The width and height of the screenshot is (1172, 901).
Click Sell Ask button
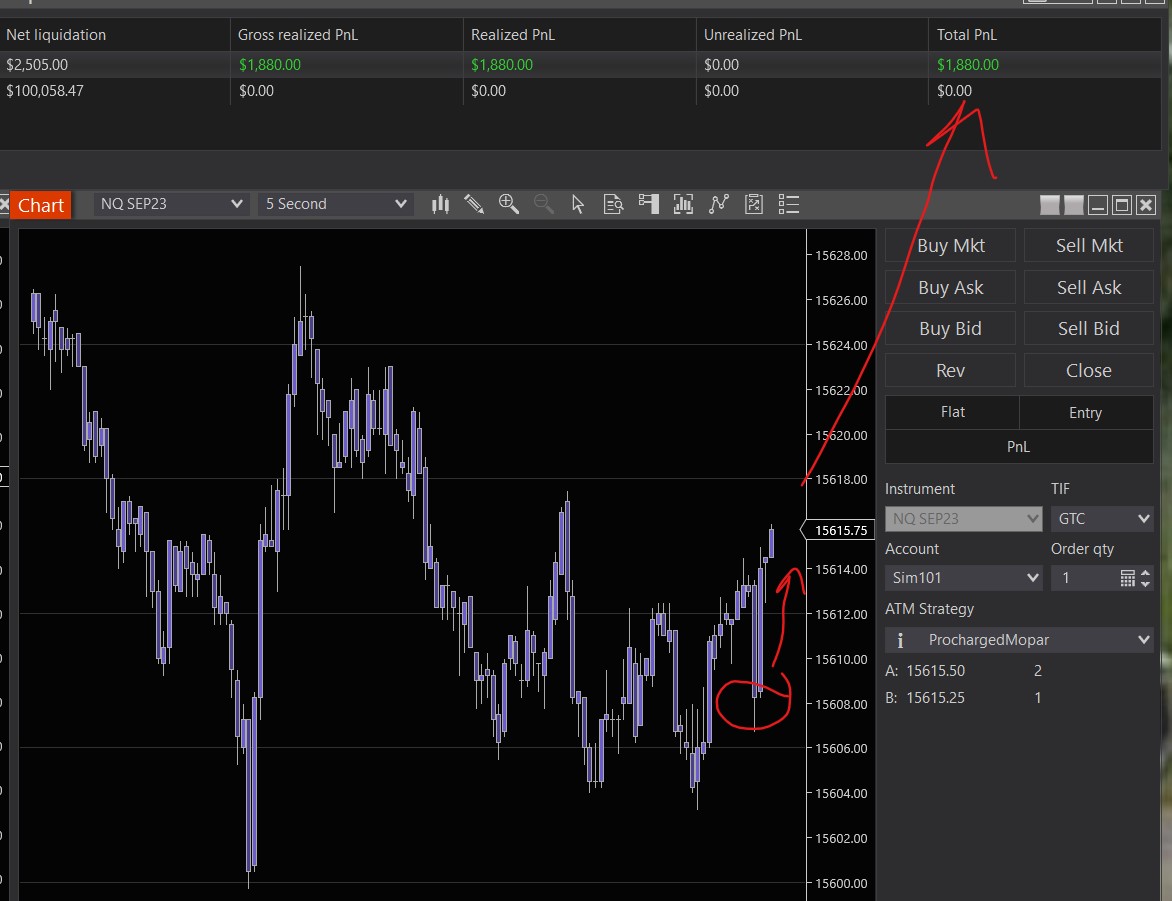[1088, 287]
